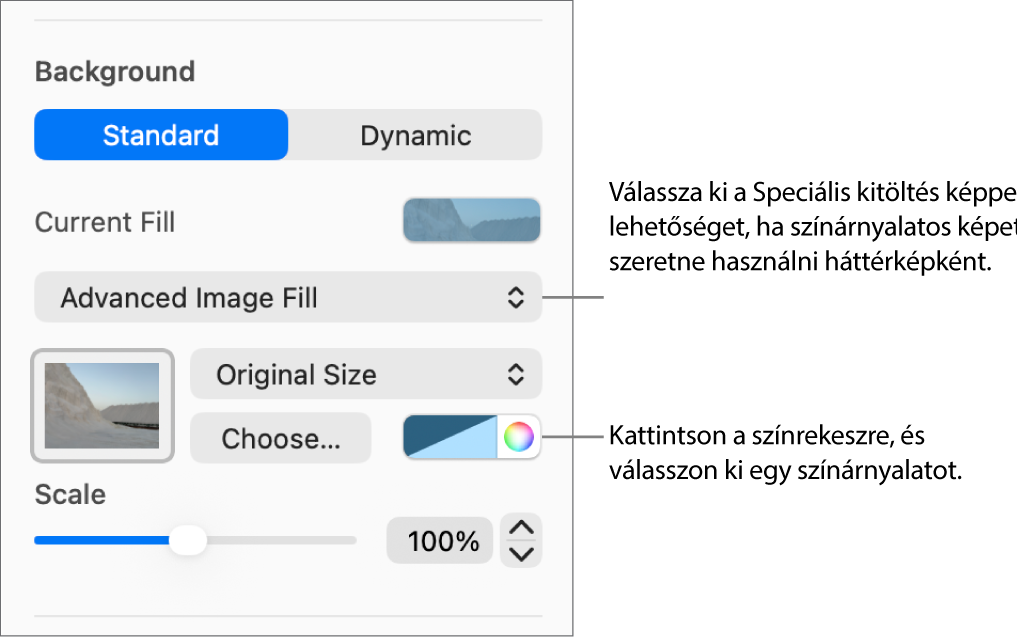Switch to the Dynamic background option
This screenshot has height=638, width=1017.
pos(415,135)
